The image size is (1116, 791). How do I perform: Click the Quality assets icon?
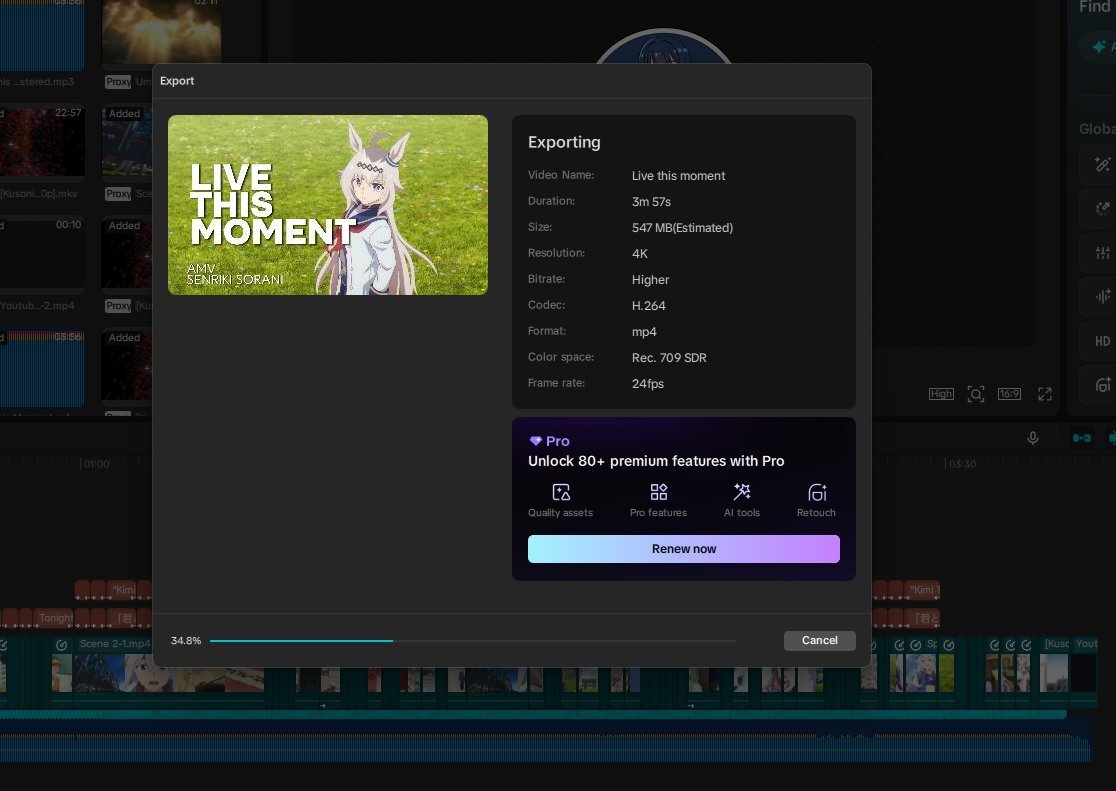point(560,492)
